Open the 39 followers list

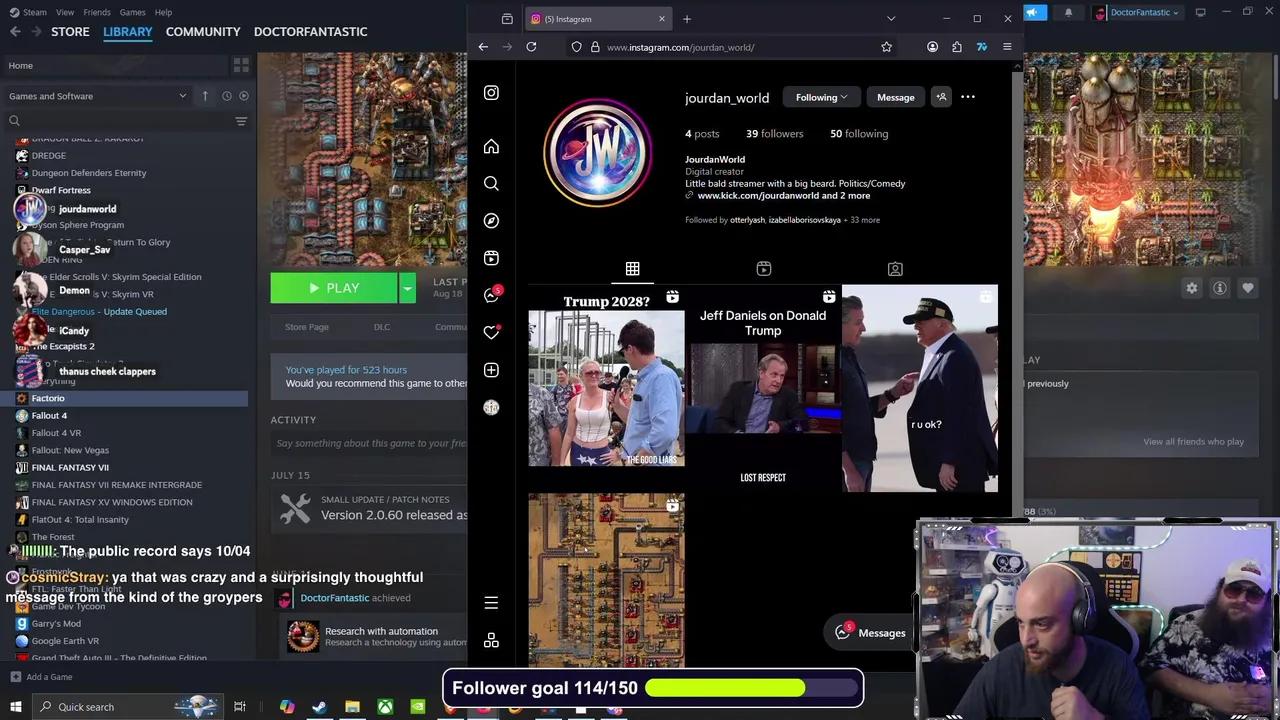click(774, 134)
